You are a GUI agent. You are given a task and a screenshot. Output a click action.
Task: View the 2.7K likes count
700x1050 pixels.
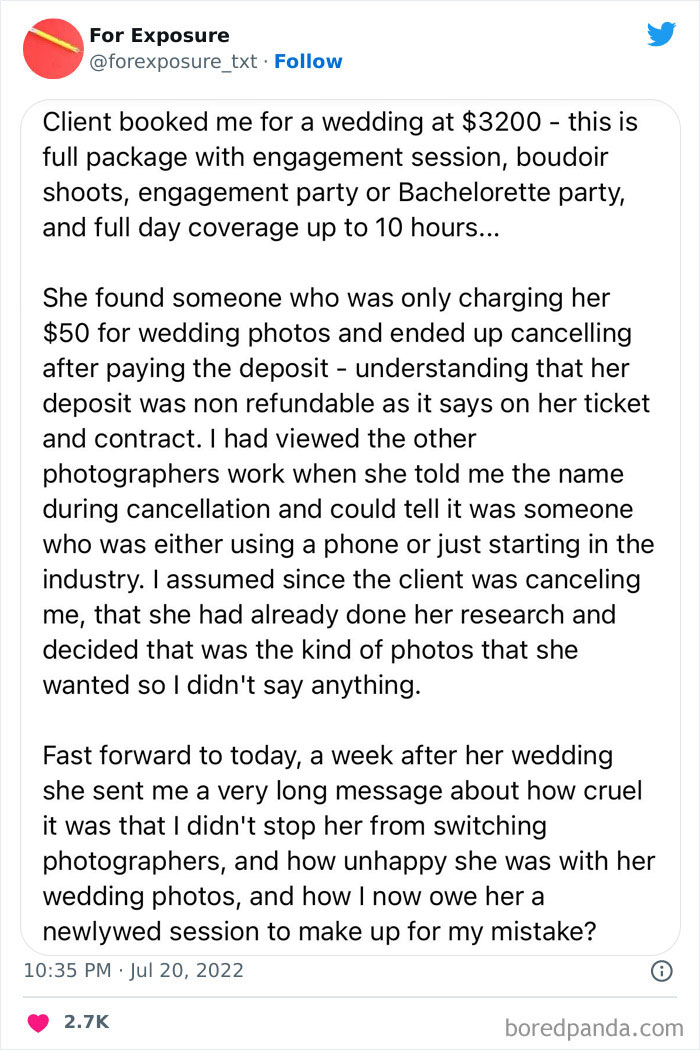[86, 1022]
